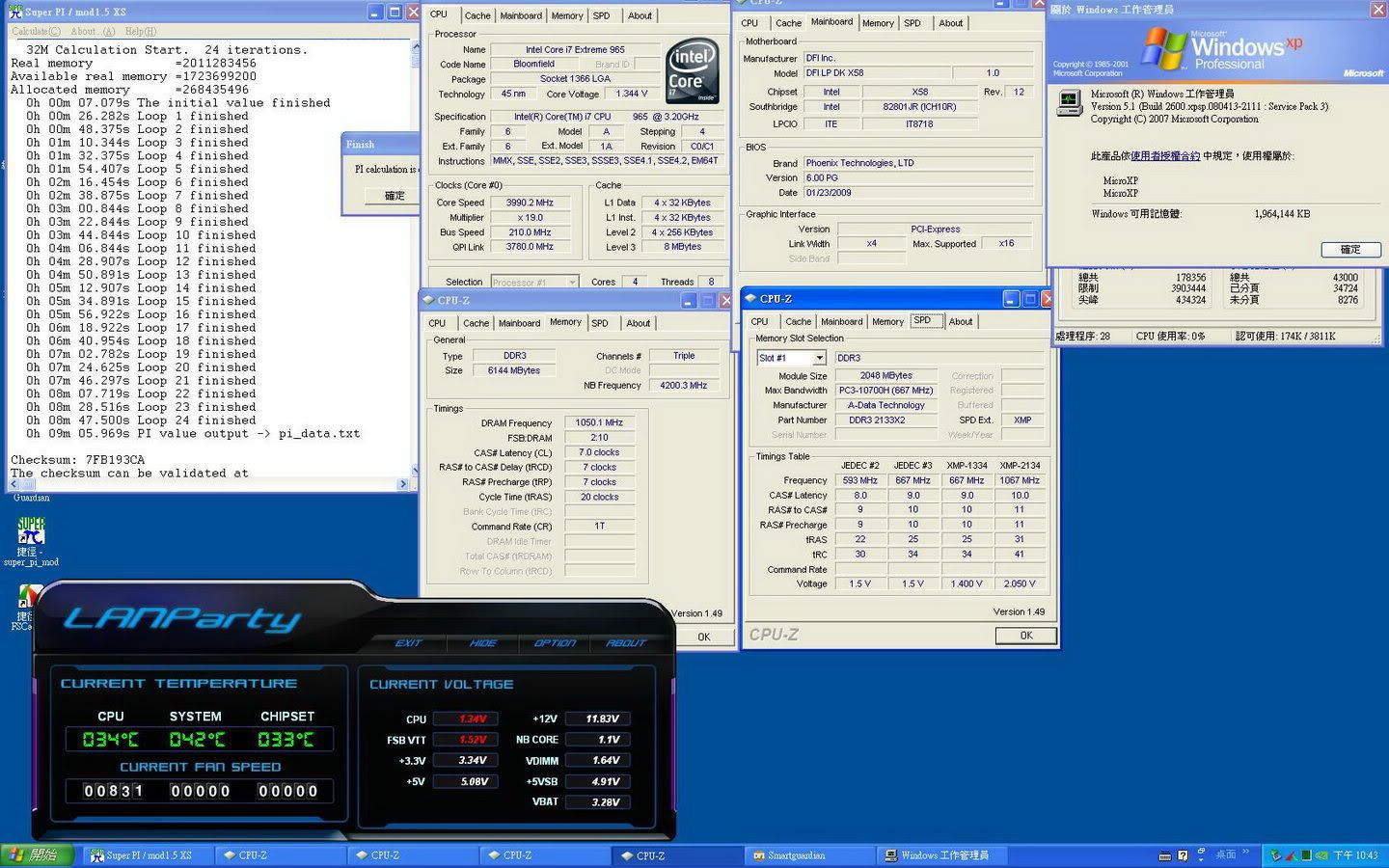Viewport: 1389px width, 868px height.
Task: Open the end-user license agreement link
Action: click(x=1165, y=156)
